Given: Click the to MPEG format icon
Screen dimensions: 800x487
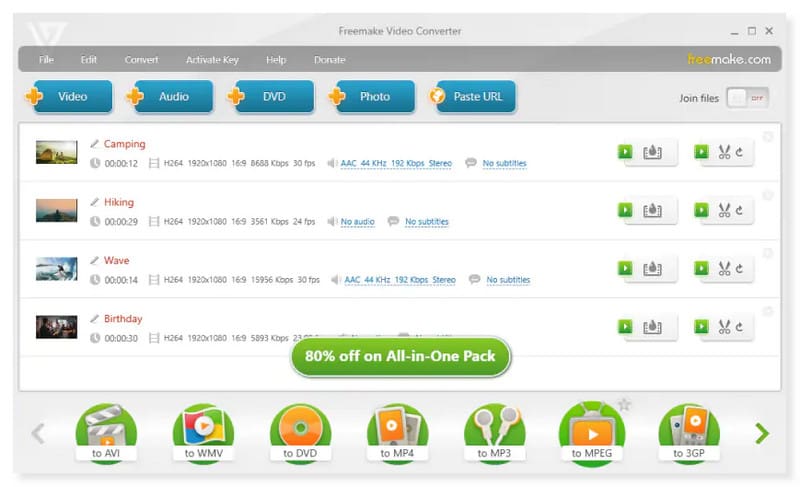Looking at the screenshot, I should tap(591, 432).
